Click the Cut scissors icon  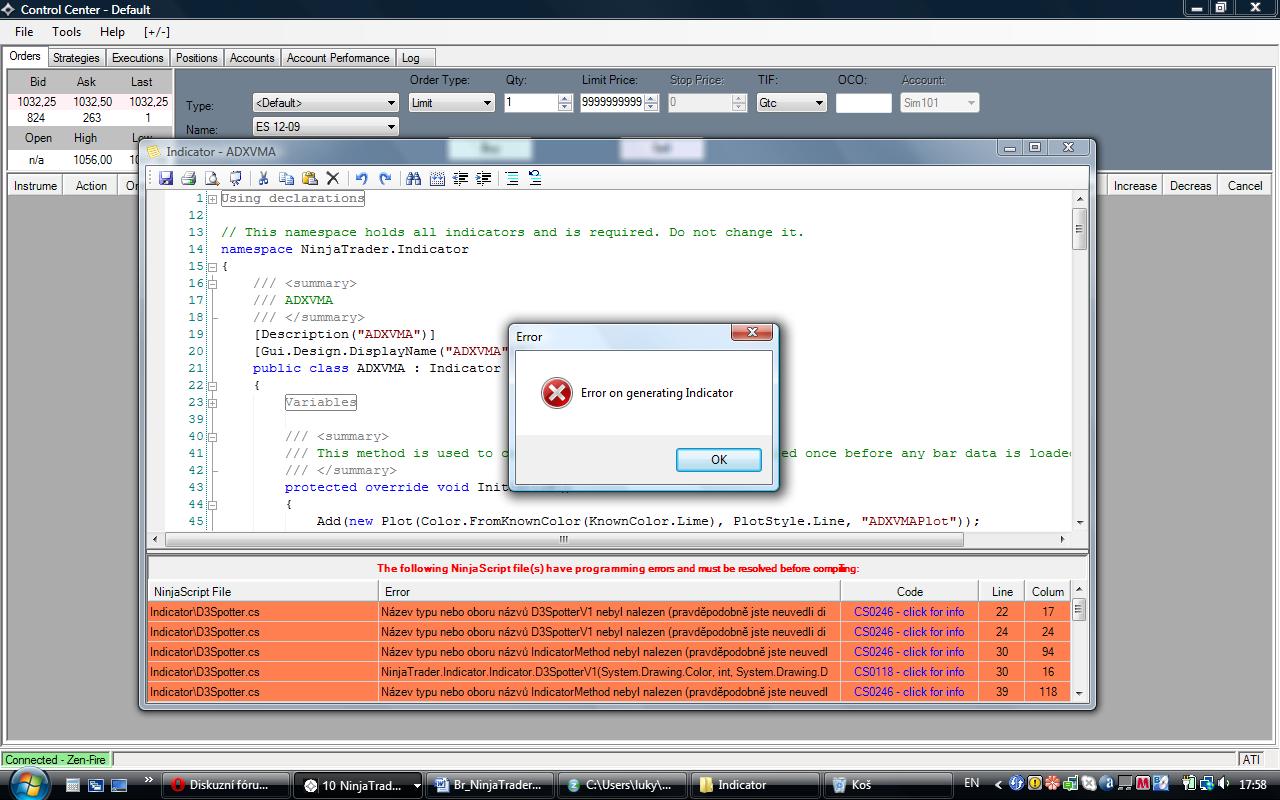tap(263, 178)
